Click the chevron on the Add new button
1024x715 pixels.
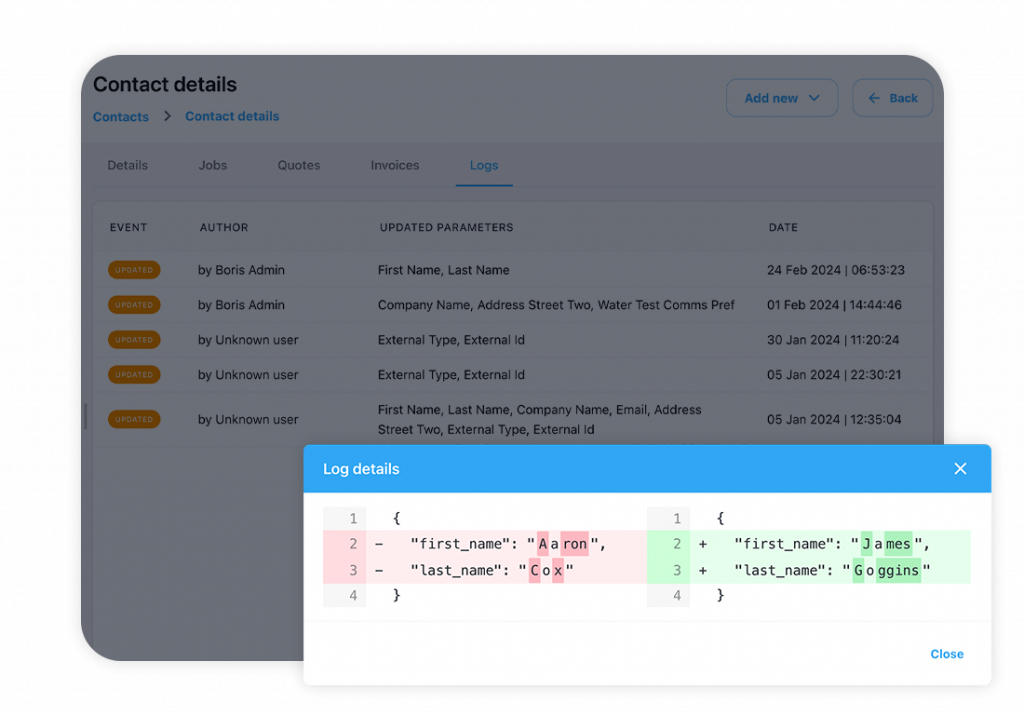(812, 97)
